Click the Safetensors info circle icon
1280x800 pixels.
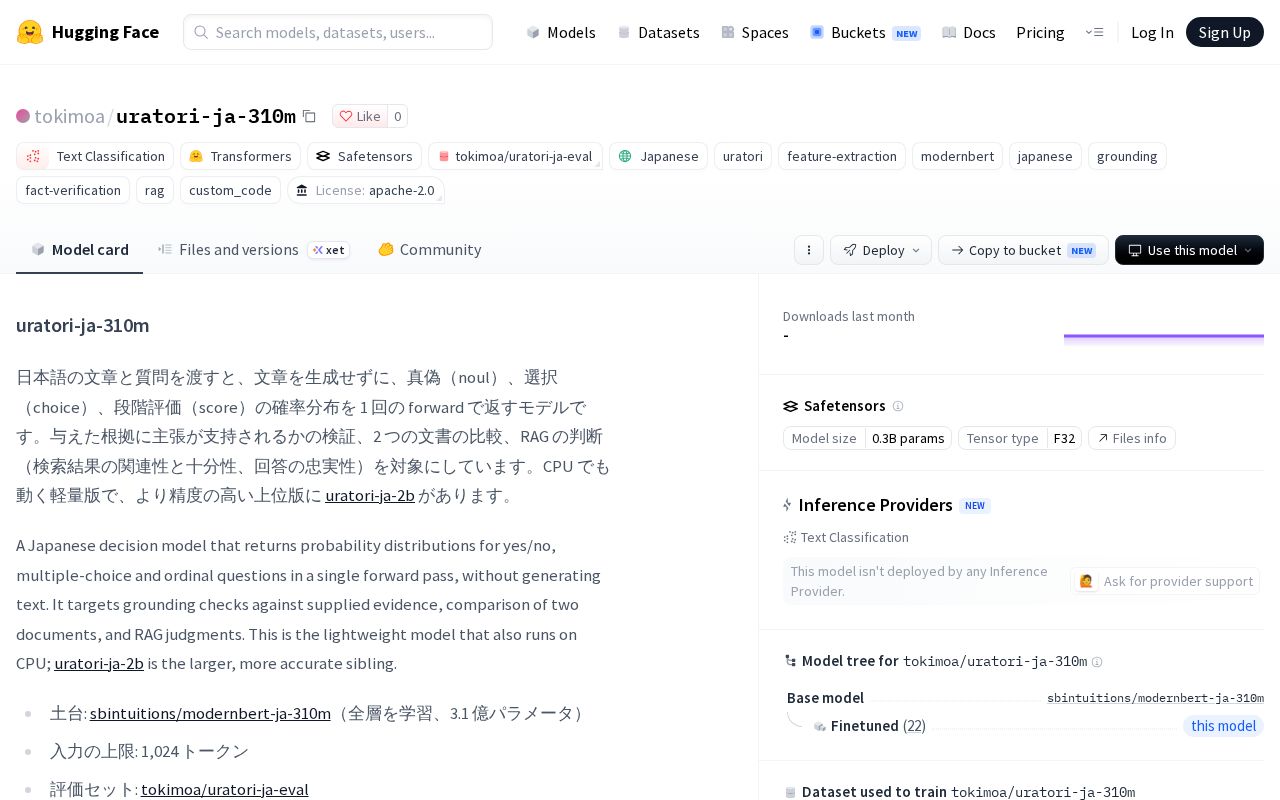tap(898, 406)
